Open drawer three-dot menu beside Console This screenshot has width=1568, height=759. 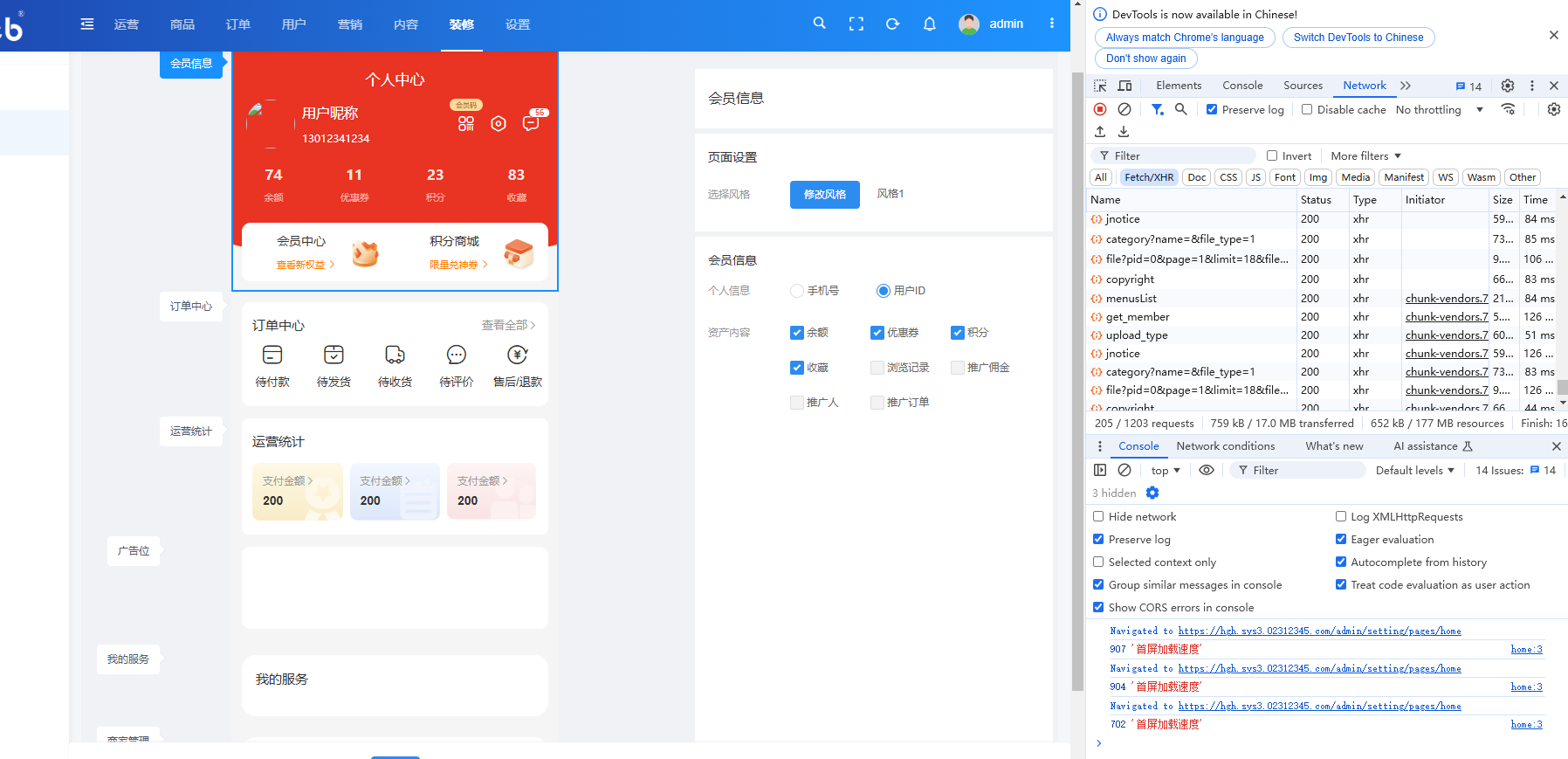1100,446
